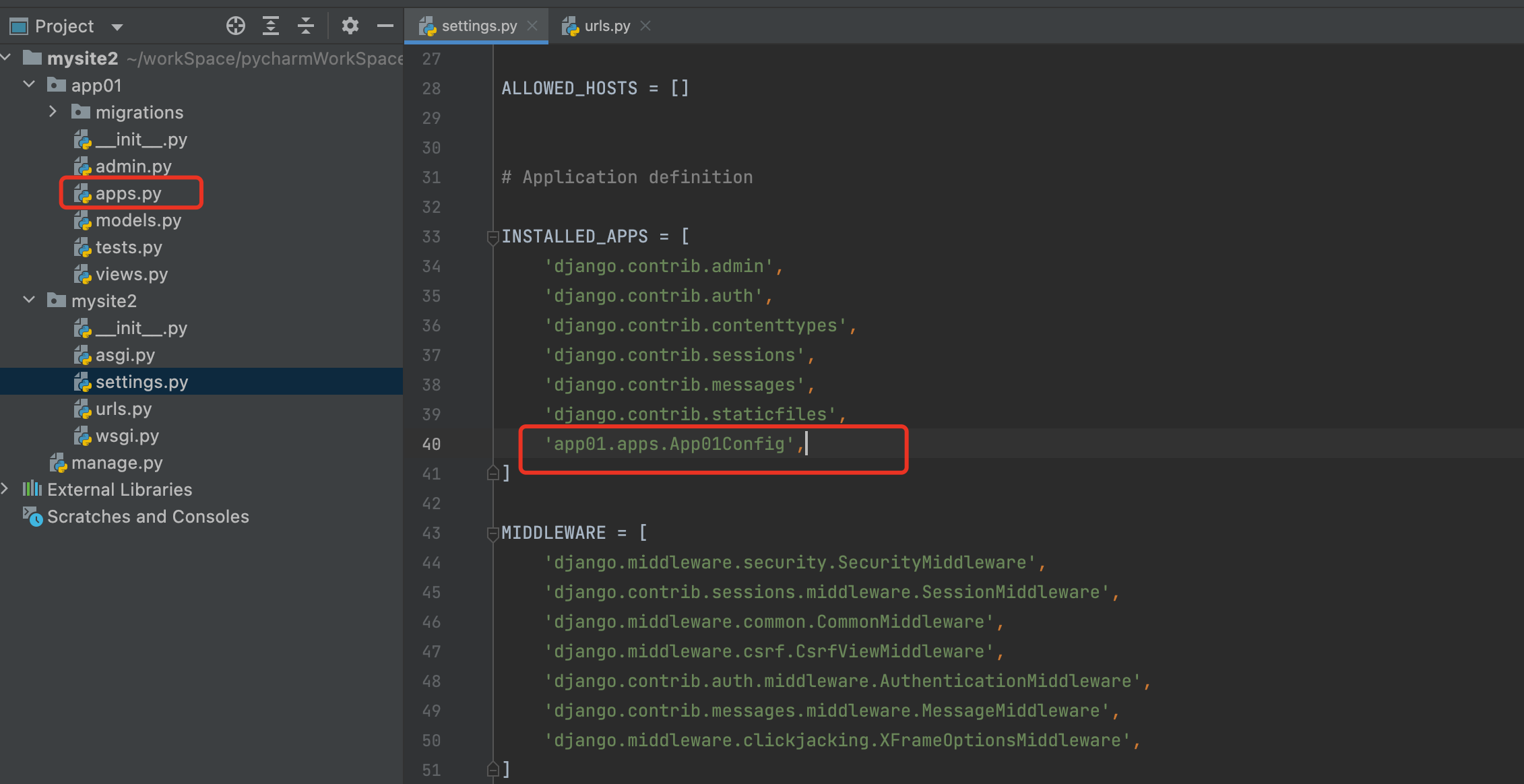1524x784 pixels.
Task: Open project panel settings gear
Action: coord(350,26)
